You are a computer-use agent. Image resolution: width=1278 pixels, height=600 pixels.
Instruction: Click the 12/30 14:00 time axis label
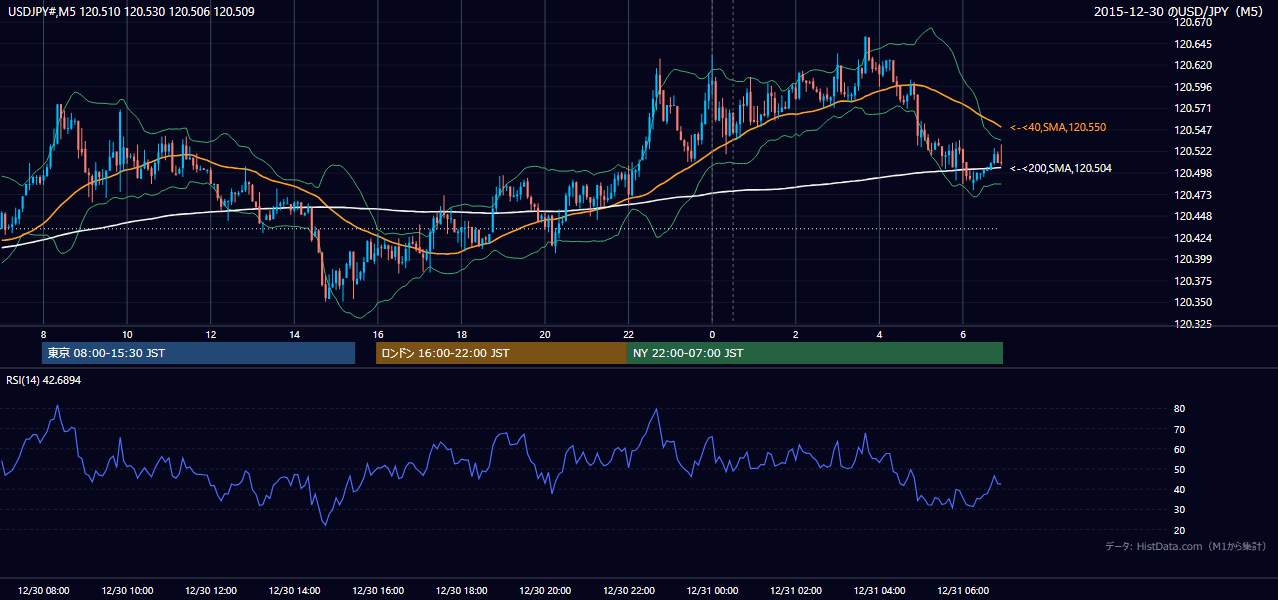pyautogui.click(x=294, y=591)
